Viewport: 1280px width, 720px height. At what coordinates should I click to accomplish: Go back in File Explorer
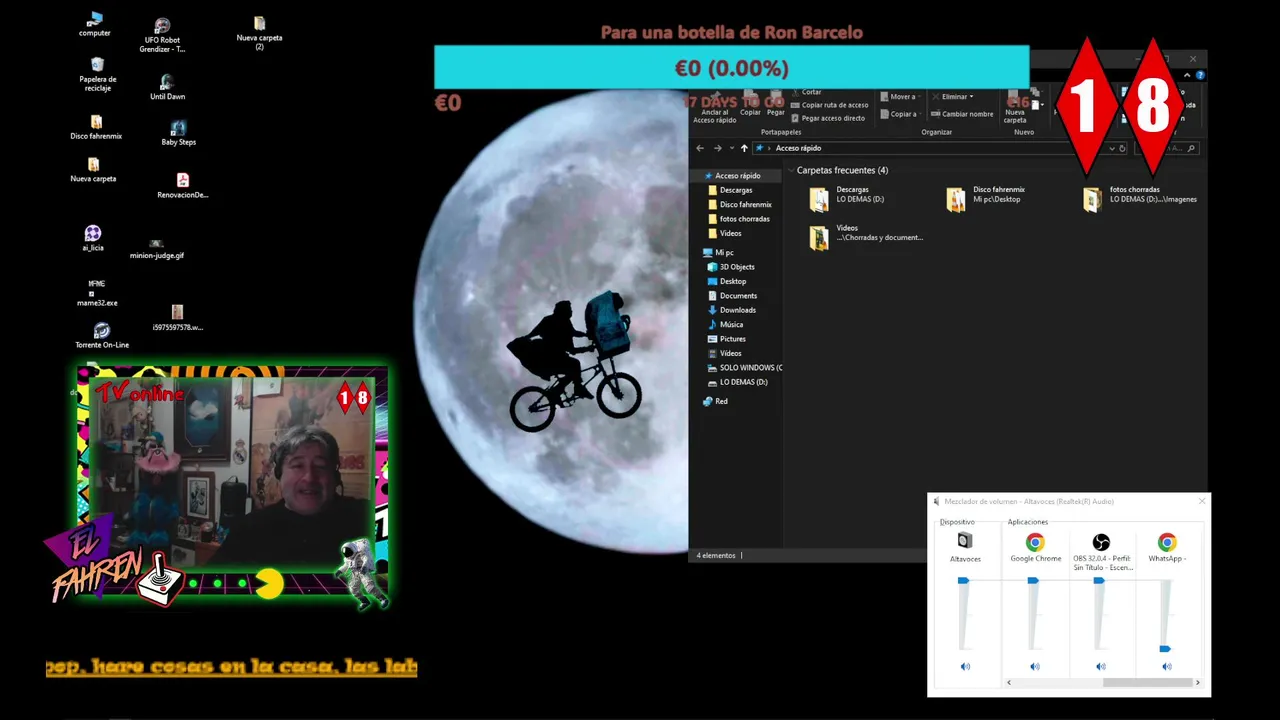[700, 148]
